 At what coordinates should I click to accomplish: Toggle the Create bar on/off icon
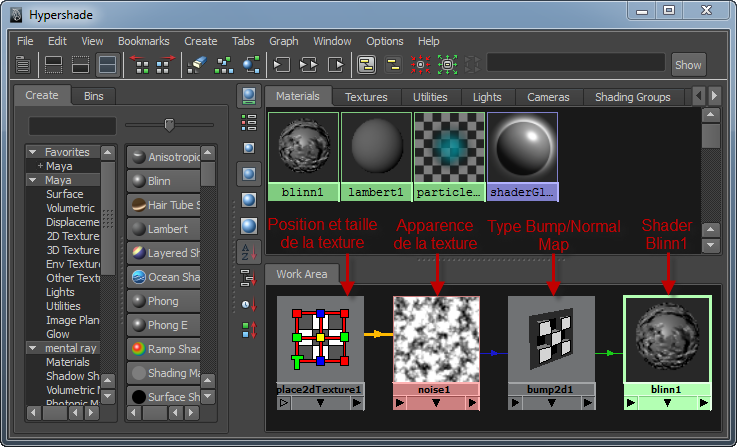(x=23, y=64)
